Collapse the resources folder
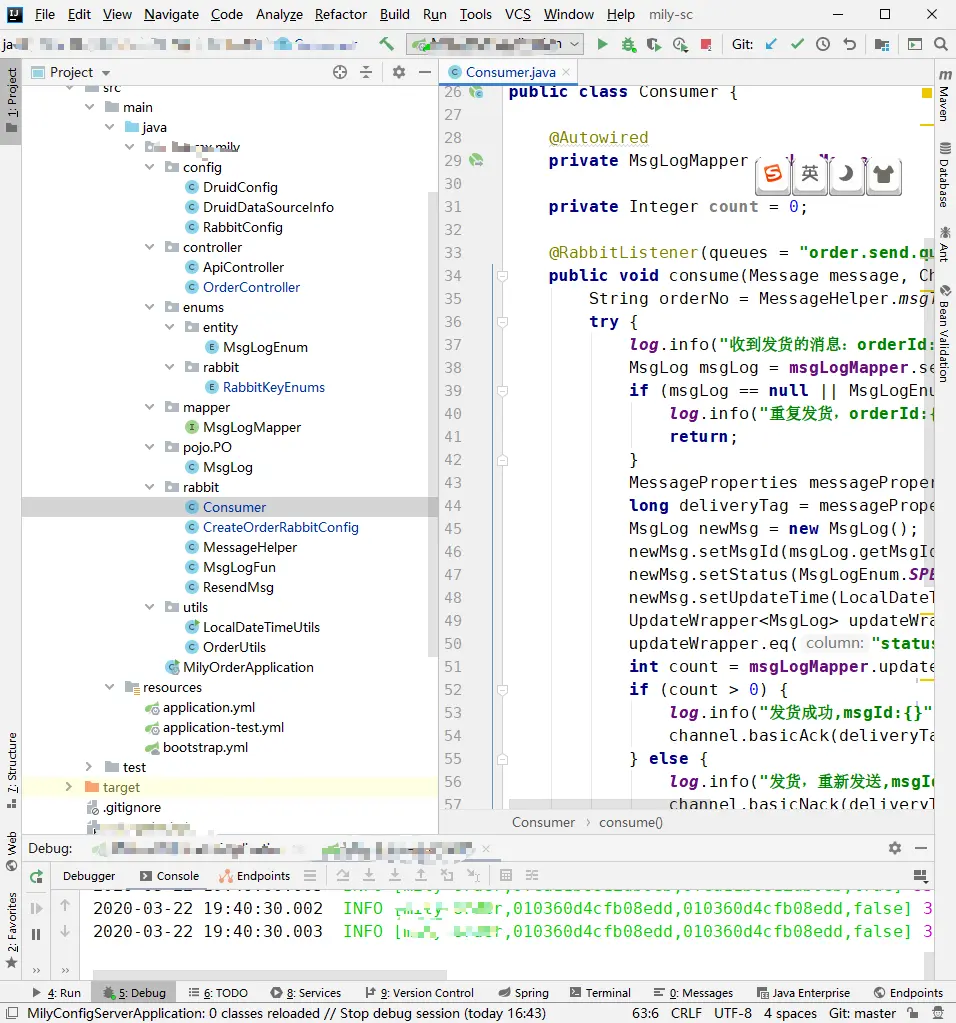 [x=110, y=687]
